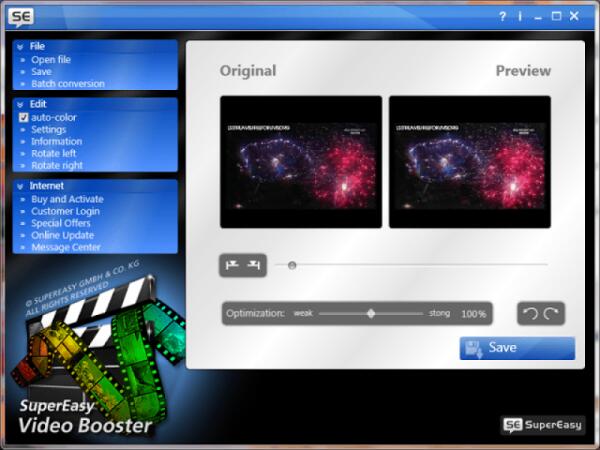Click Information in the Edit panel
The height and width of the screenshot is (450, 600).
[x=56, y=142]
